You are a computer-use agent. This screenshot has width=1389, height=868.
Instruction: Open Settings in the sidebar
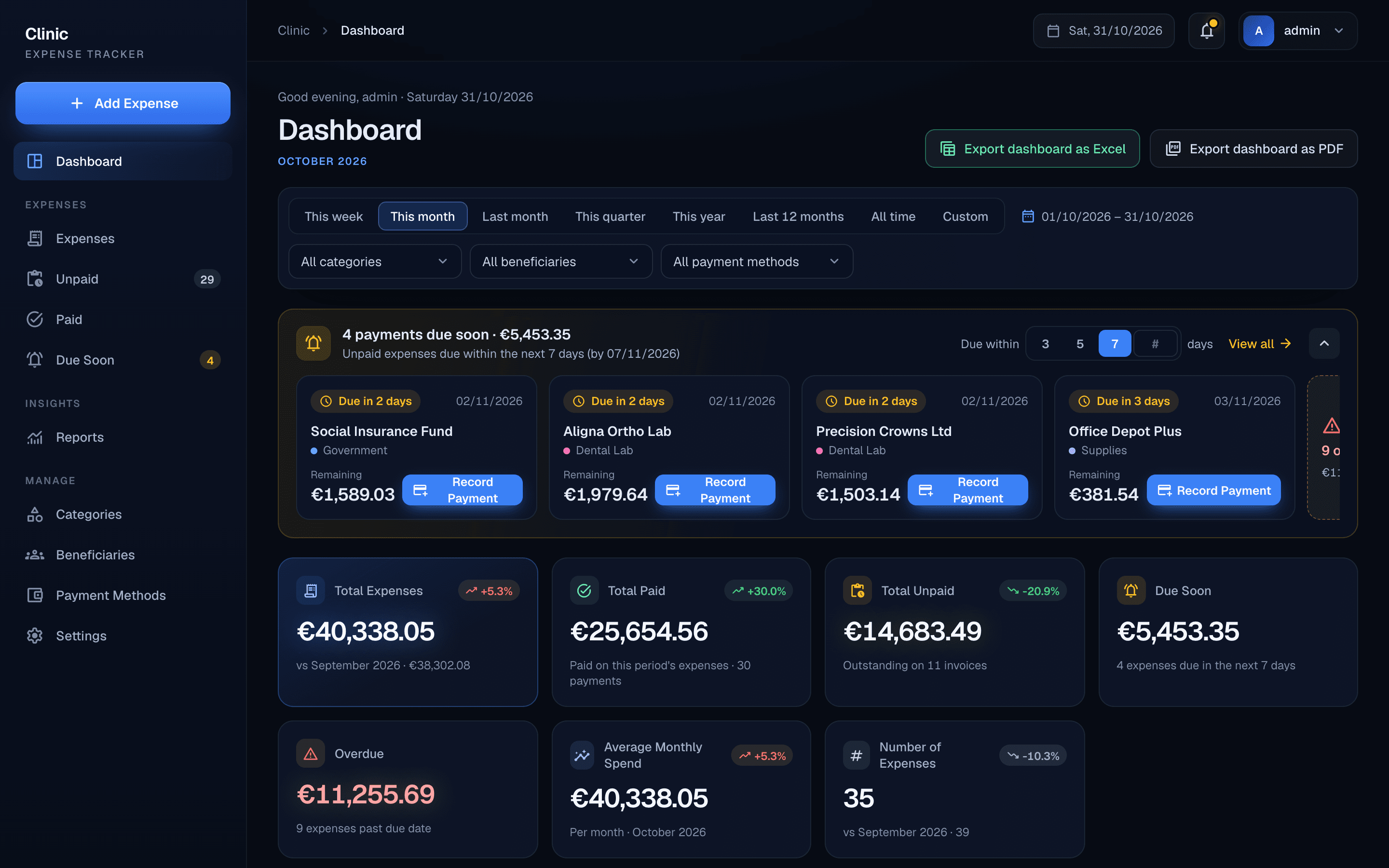[x=123, y=636]
